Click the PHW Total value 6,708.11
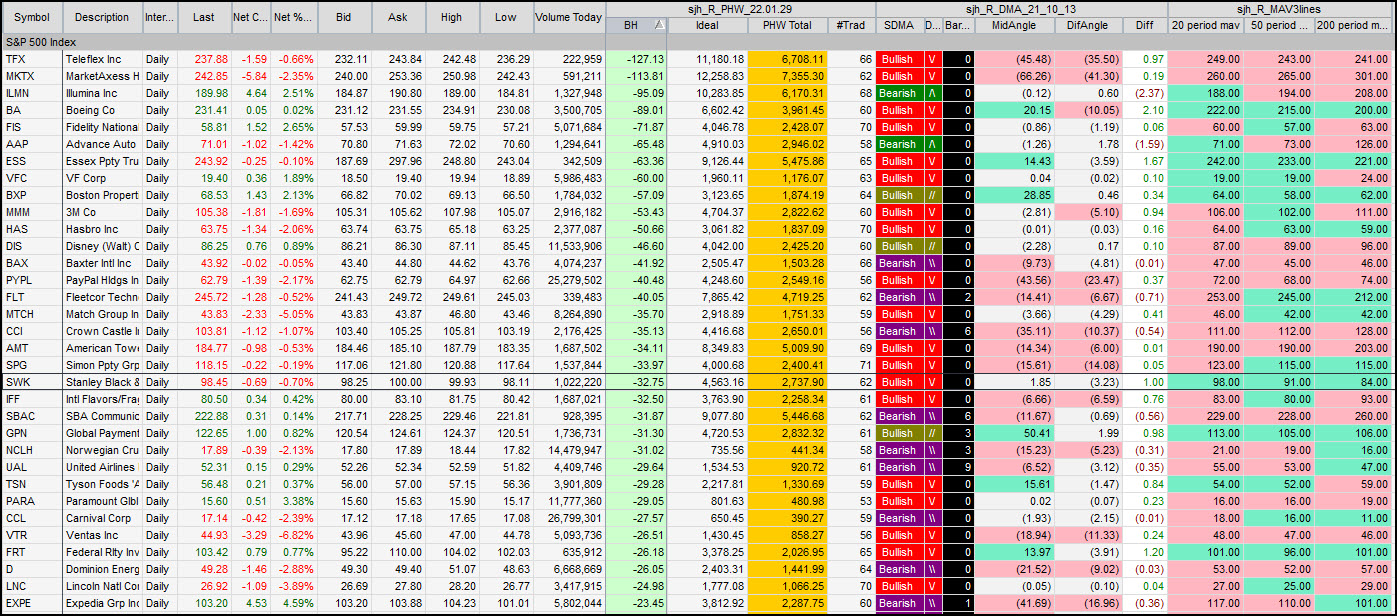Screen dimensions: 1397x616 [787, 59]
